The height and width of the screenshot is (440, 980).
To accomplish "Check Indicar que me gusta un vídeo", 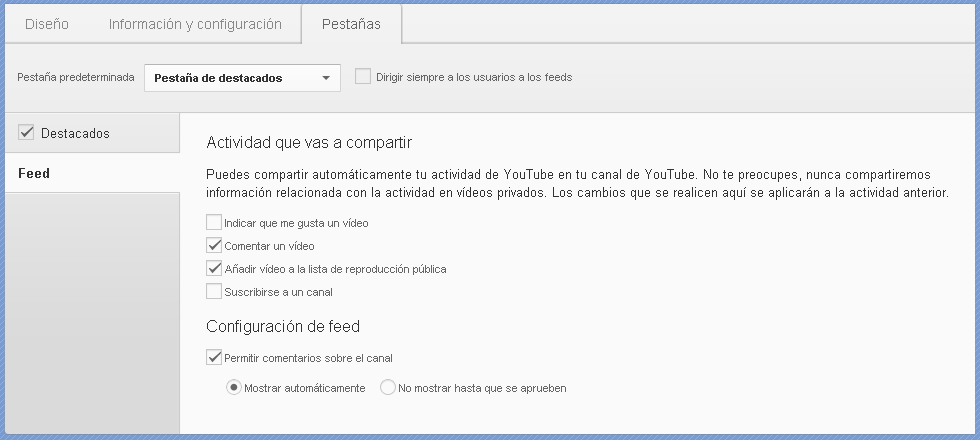I will (214, 222).
